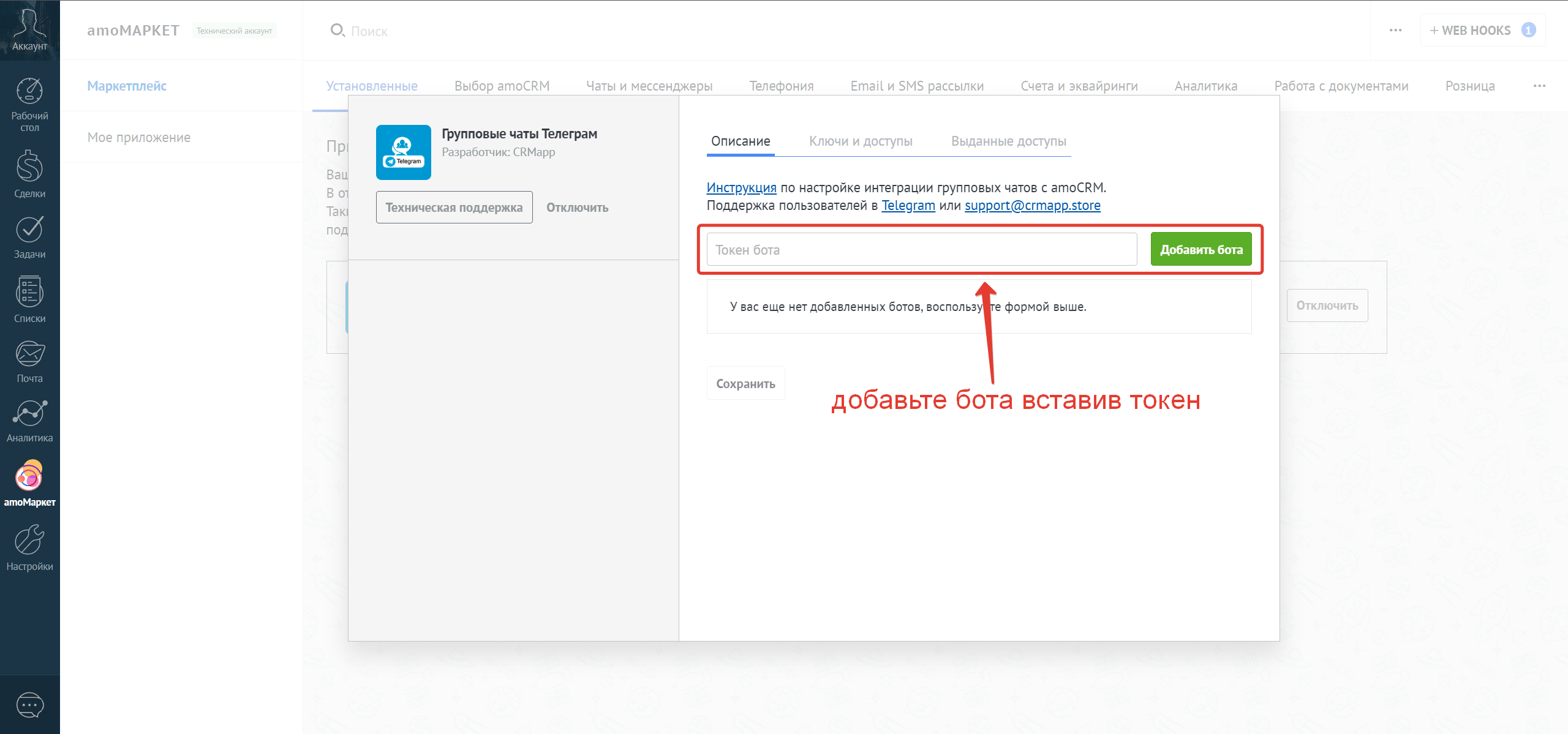Click the amoМАРКЕТ header title
This screenshot has height=734, width=1568.
(x=133, y=30)
